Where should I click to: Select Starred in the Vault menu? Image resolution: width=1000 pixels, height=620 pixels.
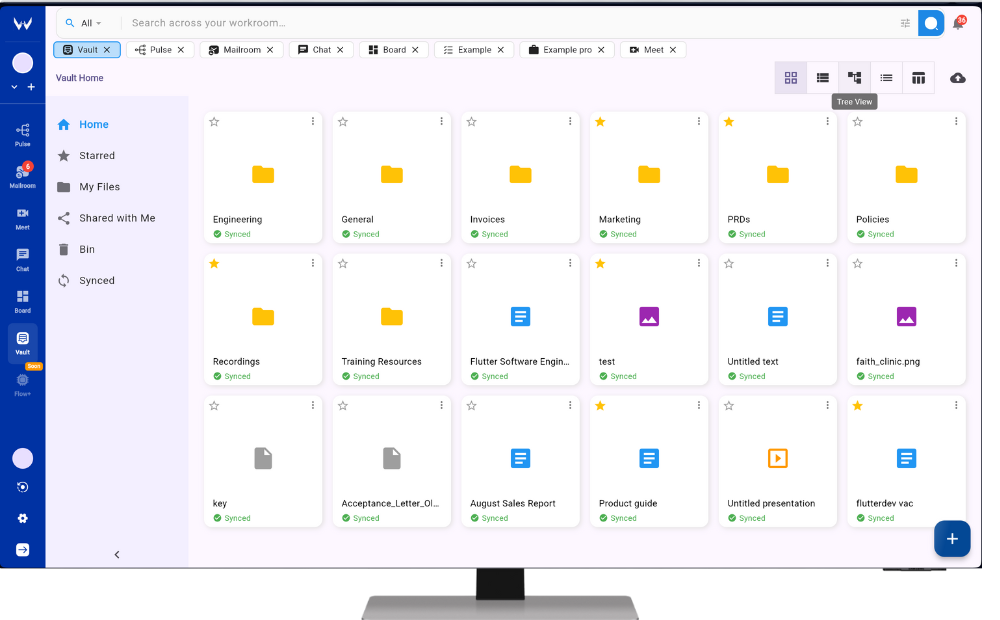pos(96,156)
